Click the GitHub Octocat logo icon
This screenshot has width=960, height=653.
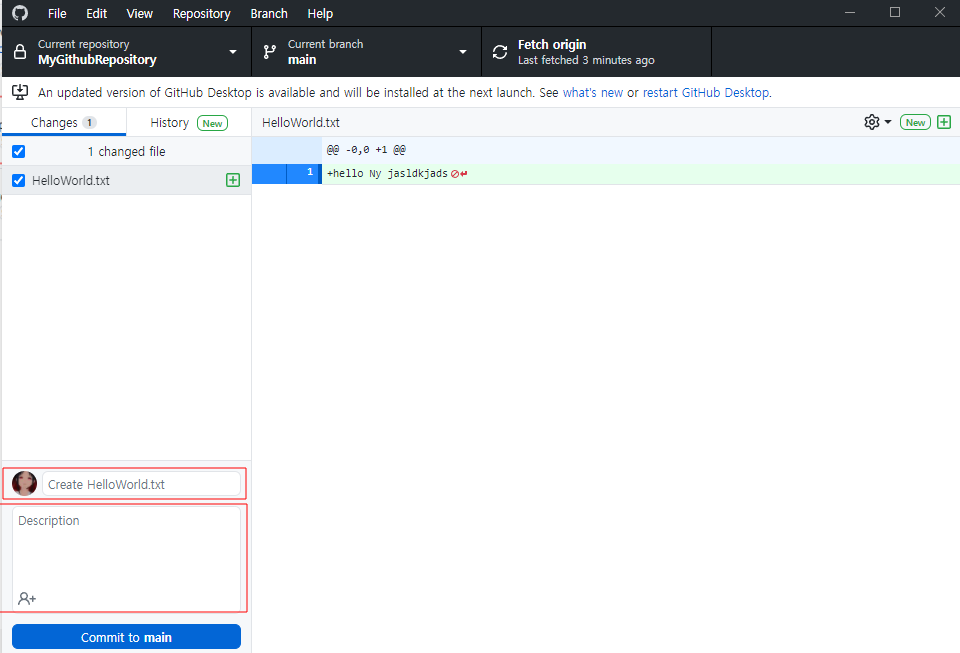(20, 13)
